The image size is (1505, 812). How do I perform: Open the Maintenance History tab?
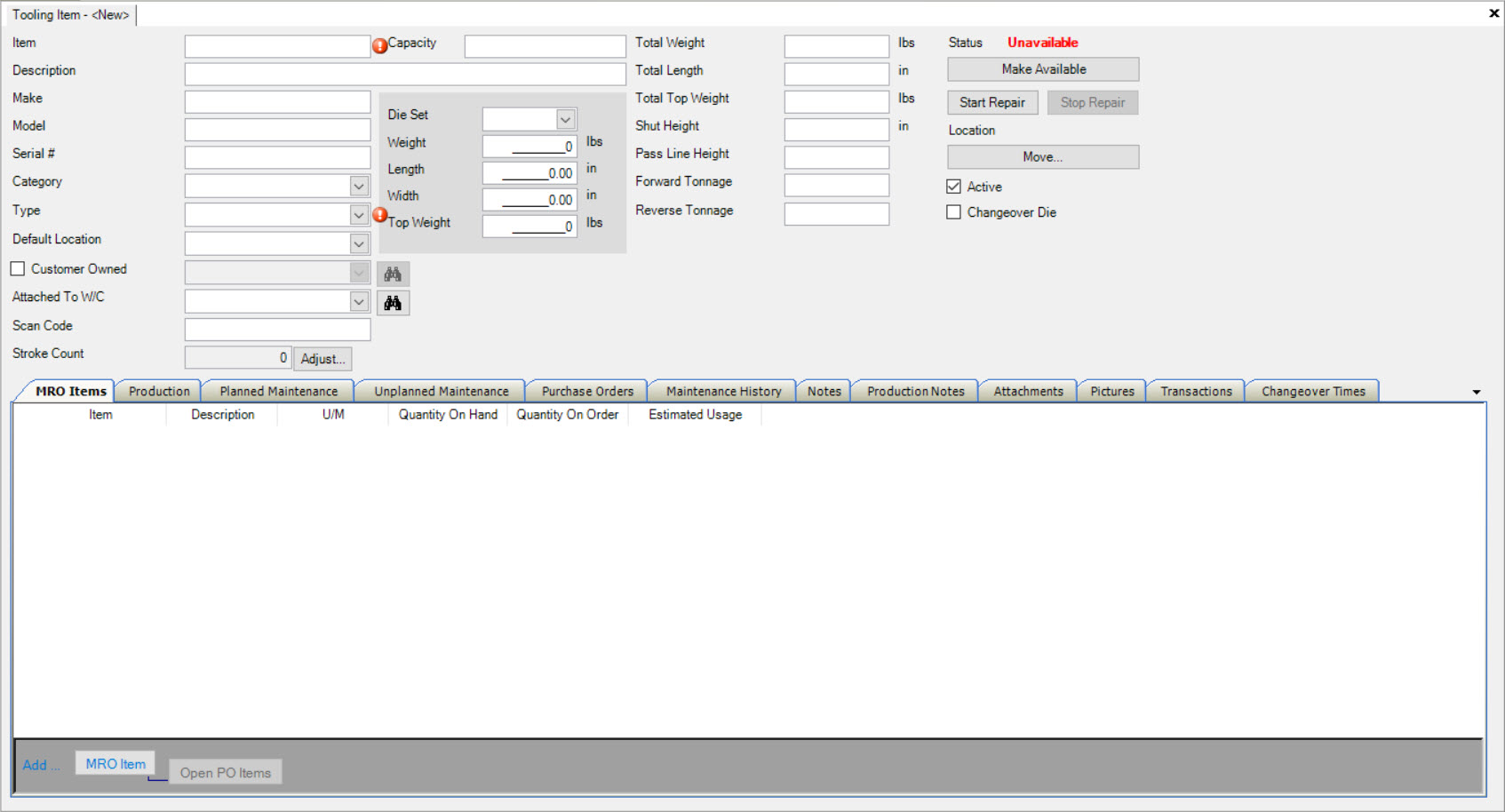pos(724,391)
